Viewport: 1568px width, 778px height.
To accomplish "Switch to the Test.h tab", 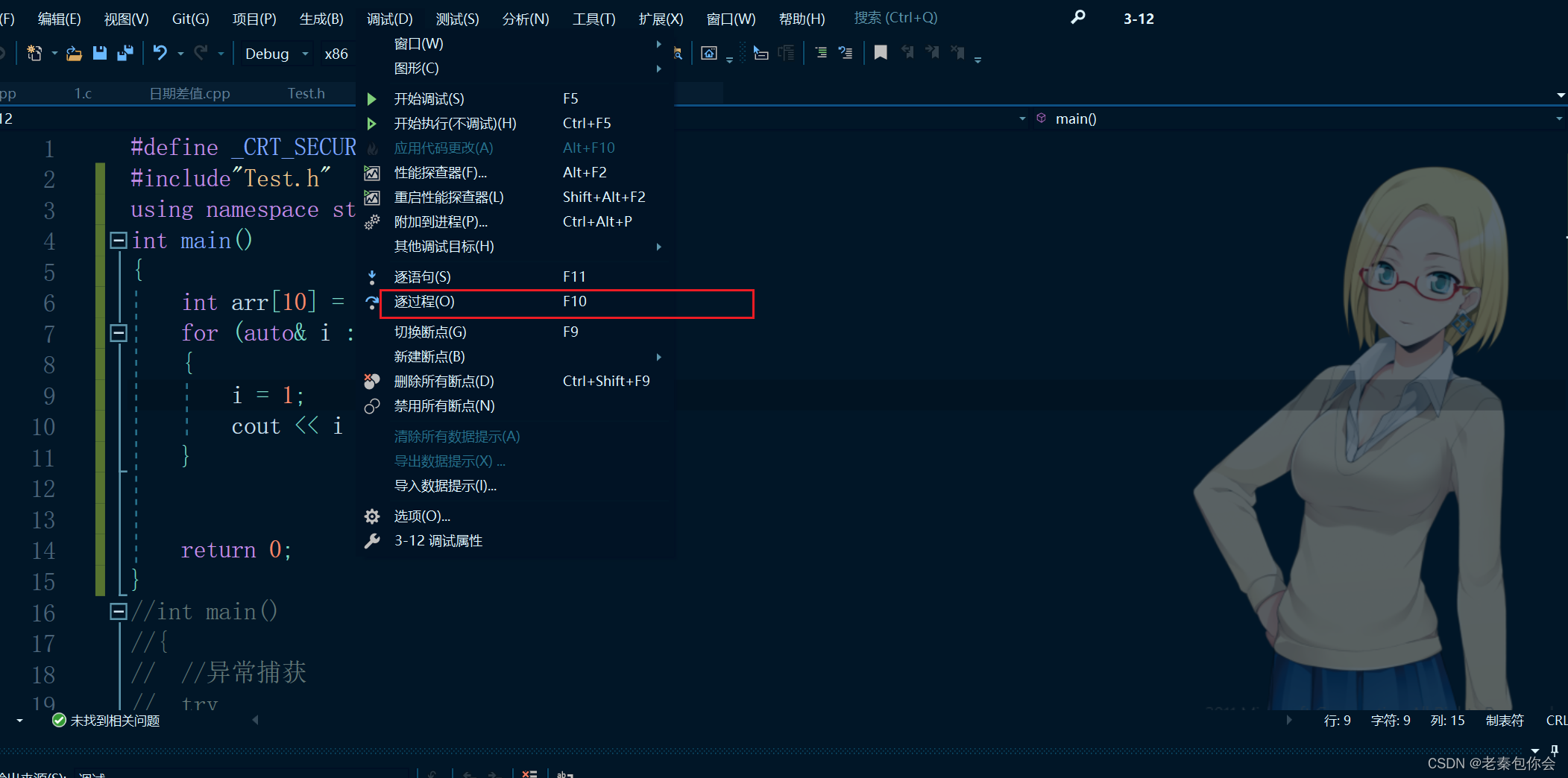I will click(306, 93).
